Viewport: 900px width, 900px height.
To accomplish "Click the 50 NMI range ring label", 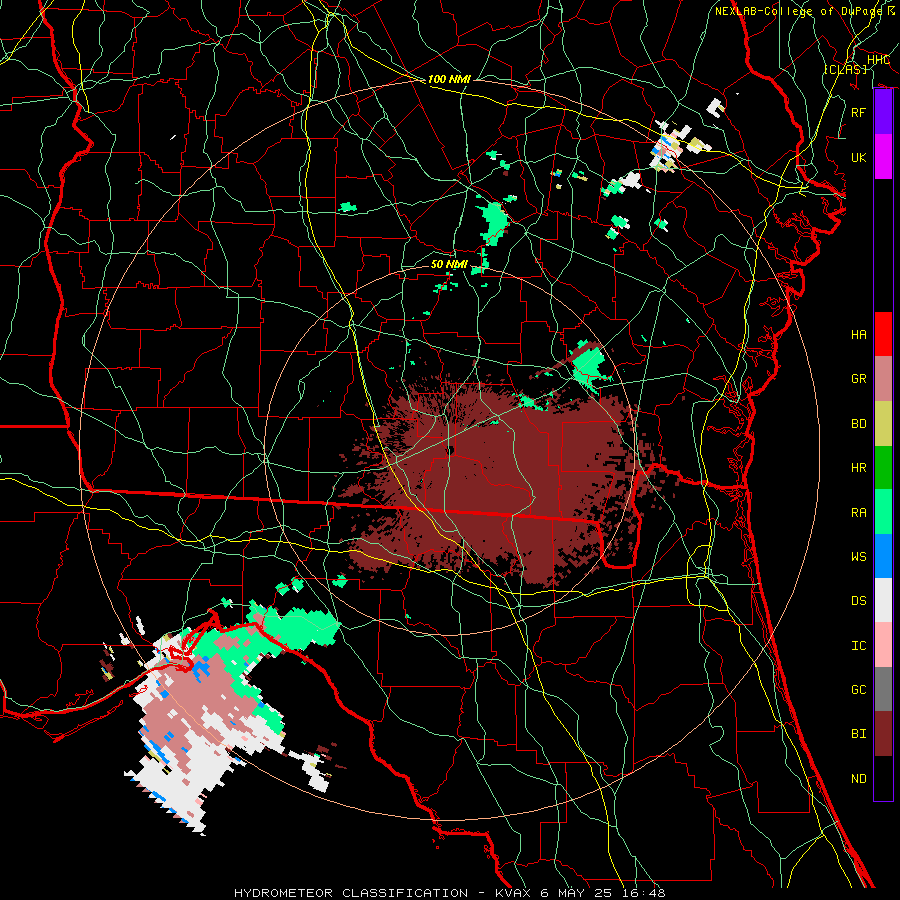I will [449, 264].
